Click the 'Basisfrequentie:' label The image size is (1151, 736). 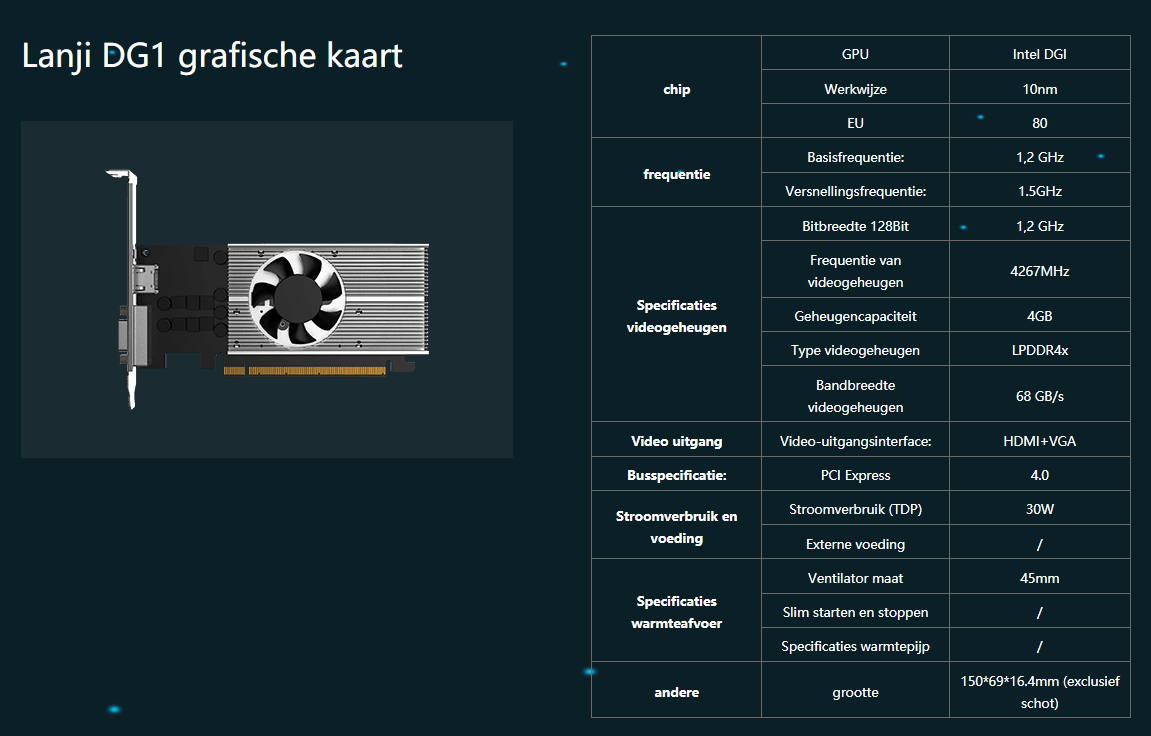[855, 156]
